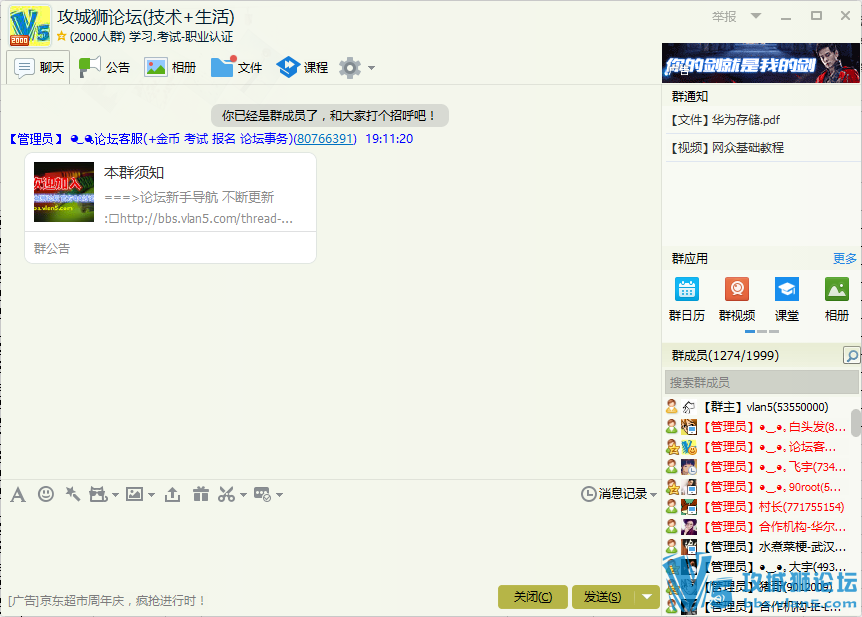This screenshot has width=862, height=617.
Task: Click the gift box icon
Action: point(201,494)
